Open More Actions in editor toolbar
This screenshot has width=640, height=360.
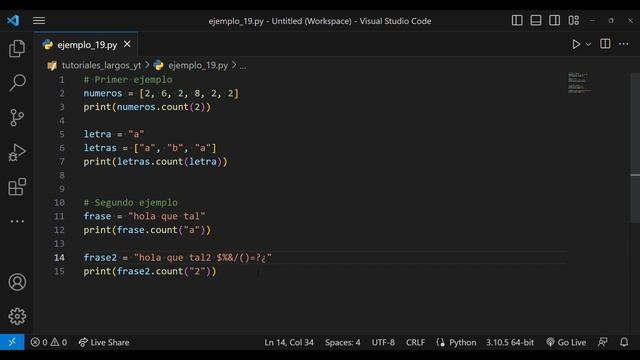tap(623, 44)
